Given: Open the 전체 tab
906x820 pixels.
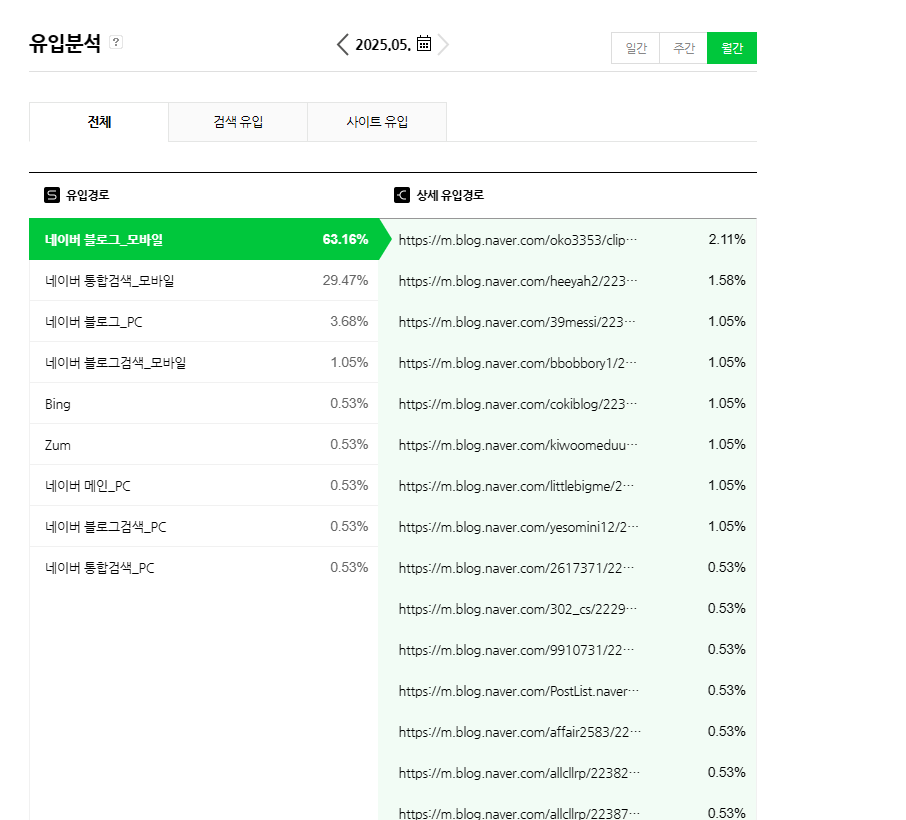Looking at the screenshot, I should [x=99, y=122].
